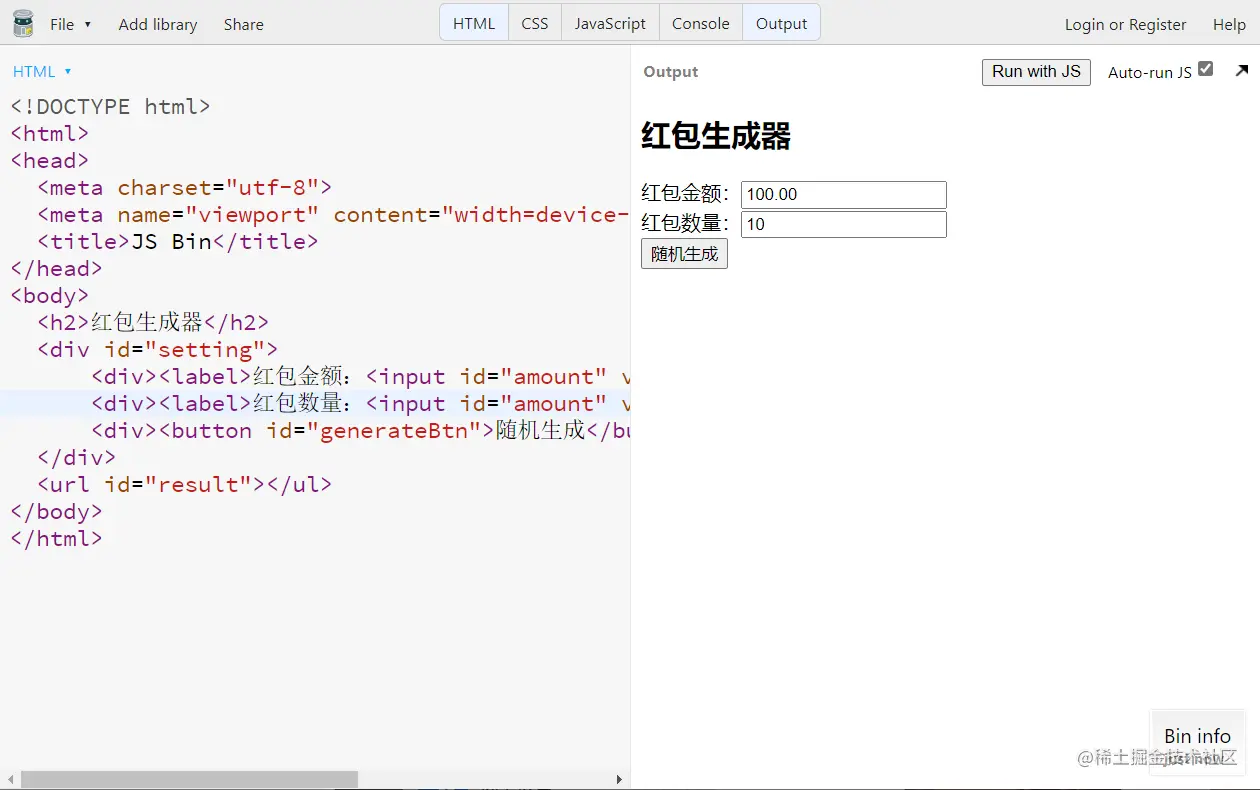Viewport: 1260px width, 790px height.
Task: Click the 随机生成 button
Action: click(x=684, y=254)
